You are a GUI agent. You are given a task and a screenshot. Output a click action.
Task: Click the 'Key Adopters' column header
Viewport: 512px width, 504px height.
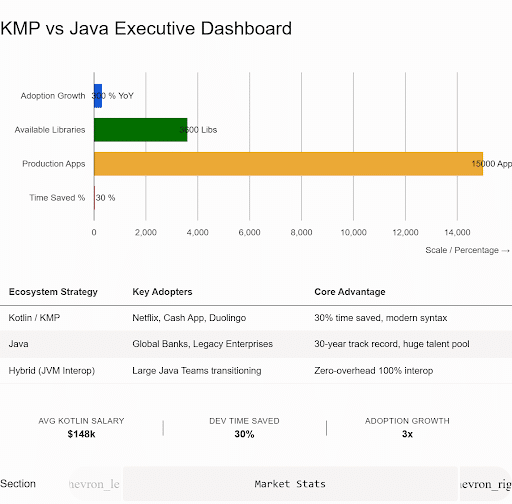[162, 292]
